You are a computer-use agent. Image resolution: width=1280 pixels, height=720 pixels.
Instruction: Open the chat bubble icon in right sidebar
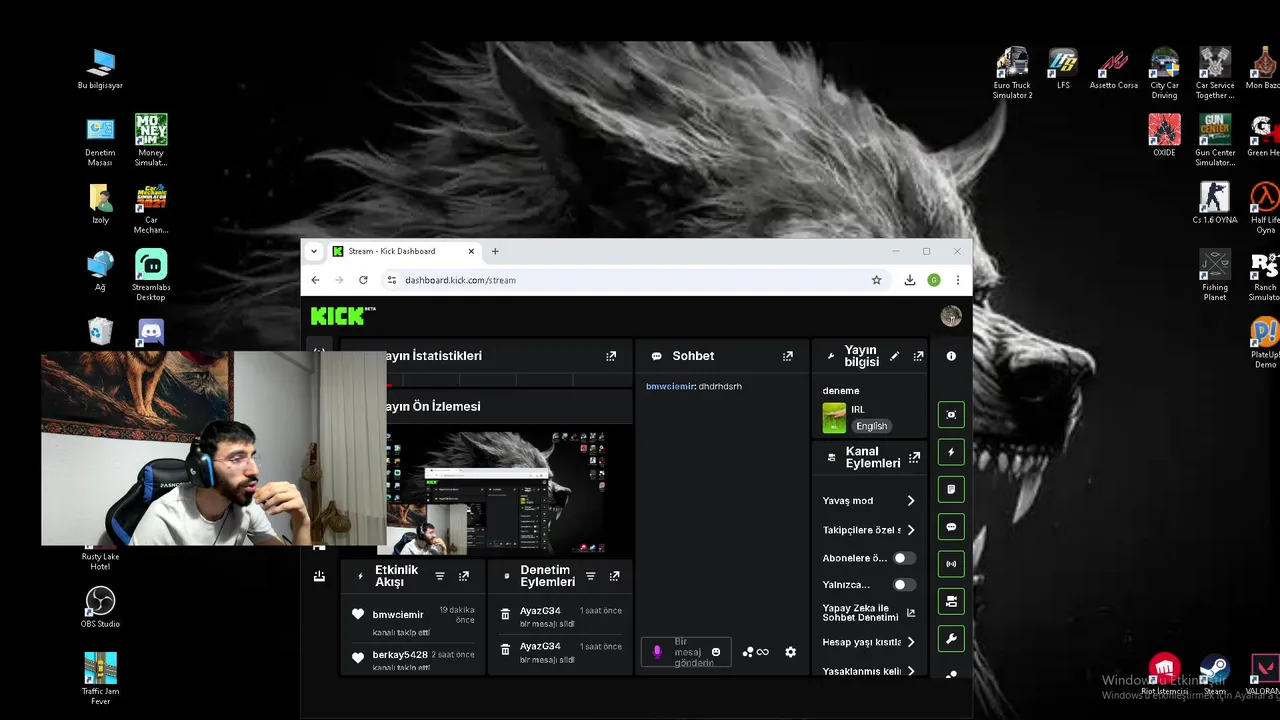coord(951,527)
